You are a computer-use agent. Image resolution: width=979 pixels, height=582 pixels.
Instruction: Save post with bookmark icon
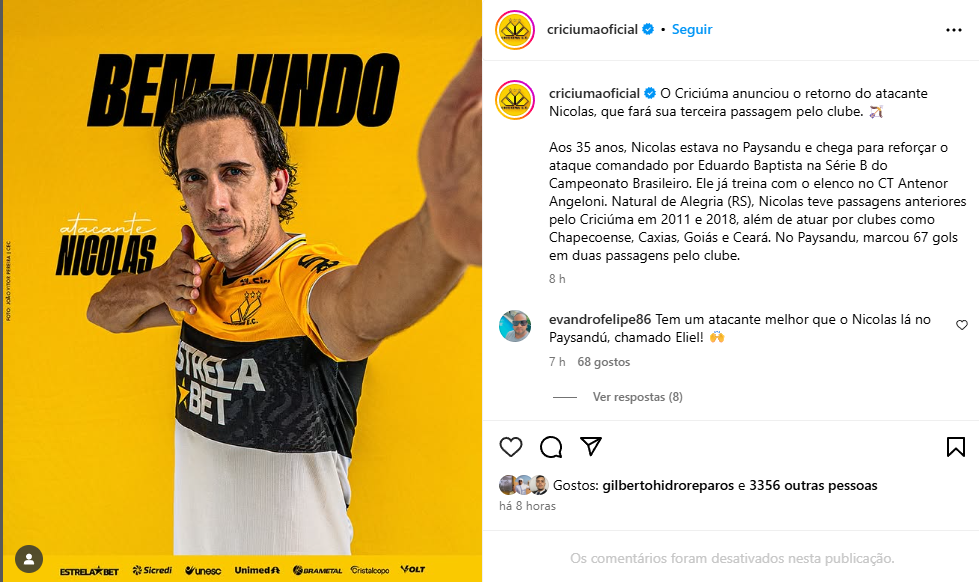955,446
